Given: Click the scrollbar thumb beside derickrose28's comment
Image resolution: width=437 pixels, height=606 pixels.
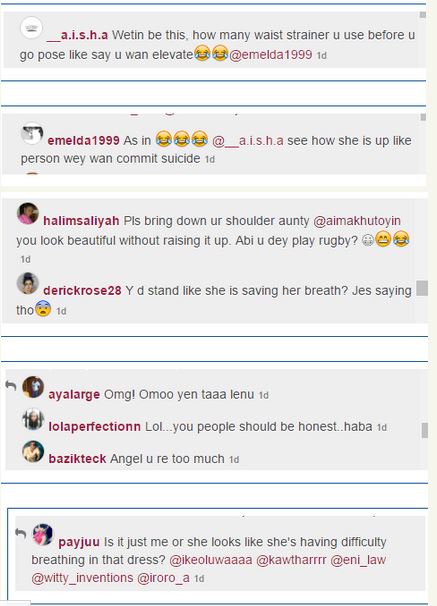Looking at the screenshot, I should point(422,288).
